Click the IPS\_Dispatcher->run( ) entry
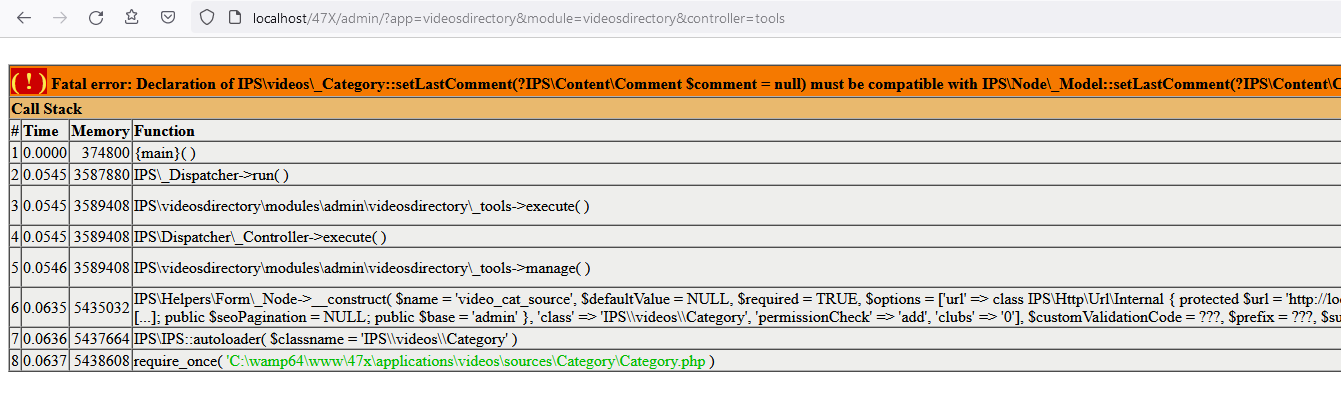 click(211, 175)
